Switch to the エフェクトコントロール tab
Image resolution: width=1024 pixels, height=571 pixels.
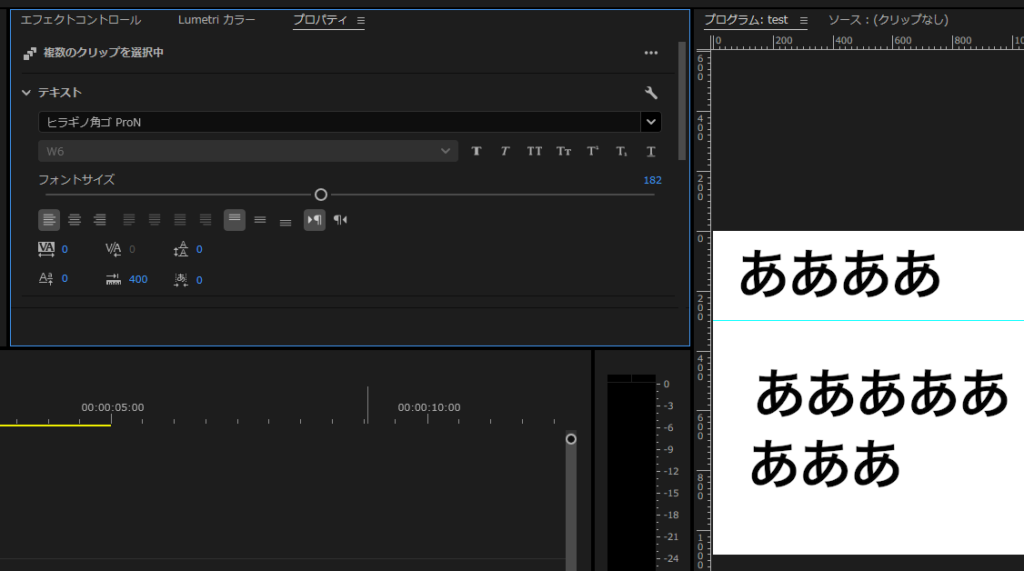point(81,20)
